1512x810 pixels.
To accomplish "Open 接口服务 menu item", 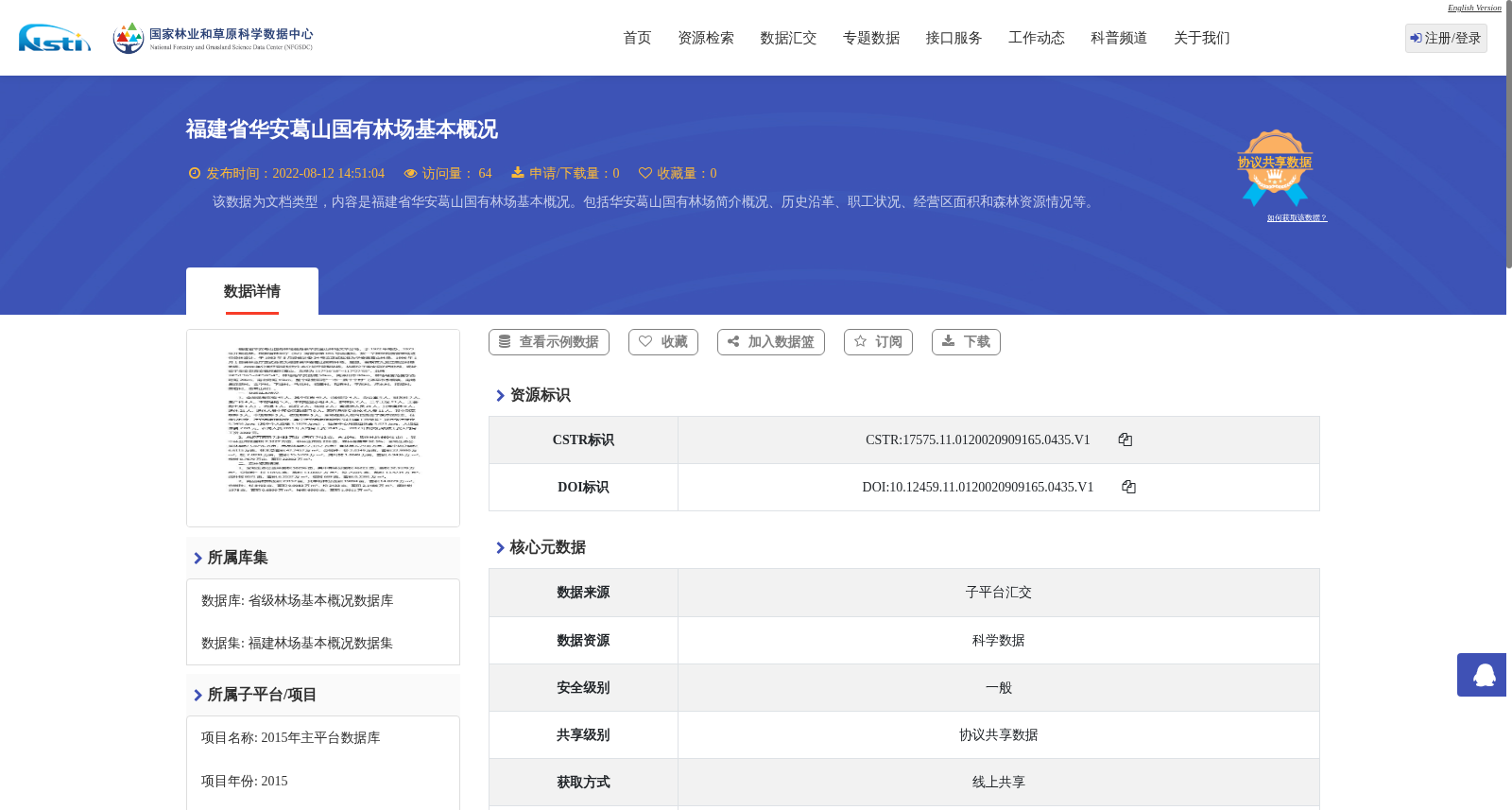I will tap(954, 38).
